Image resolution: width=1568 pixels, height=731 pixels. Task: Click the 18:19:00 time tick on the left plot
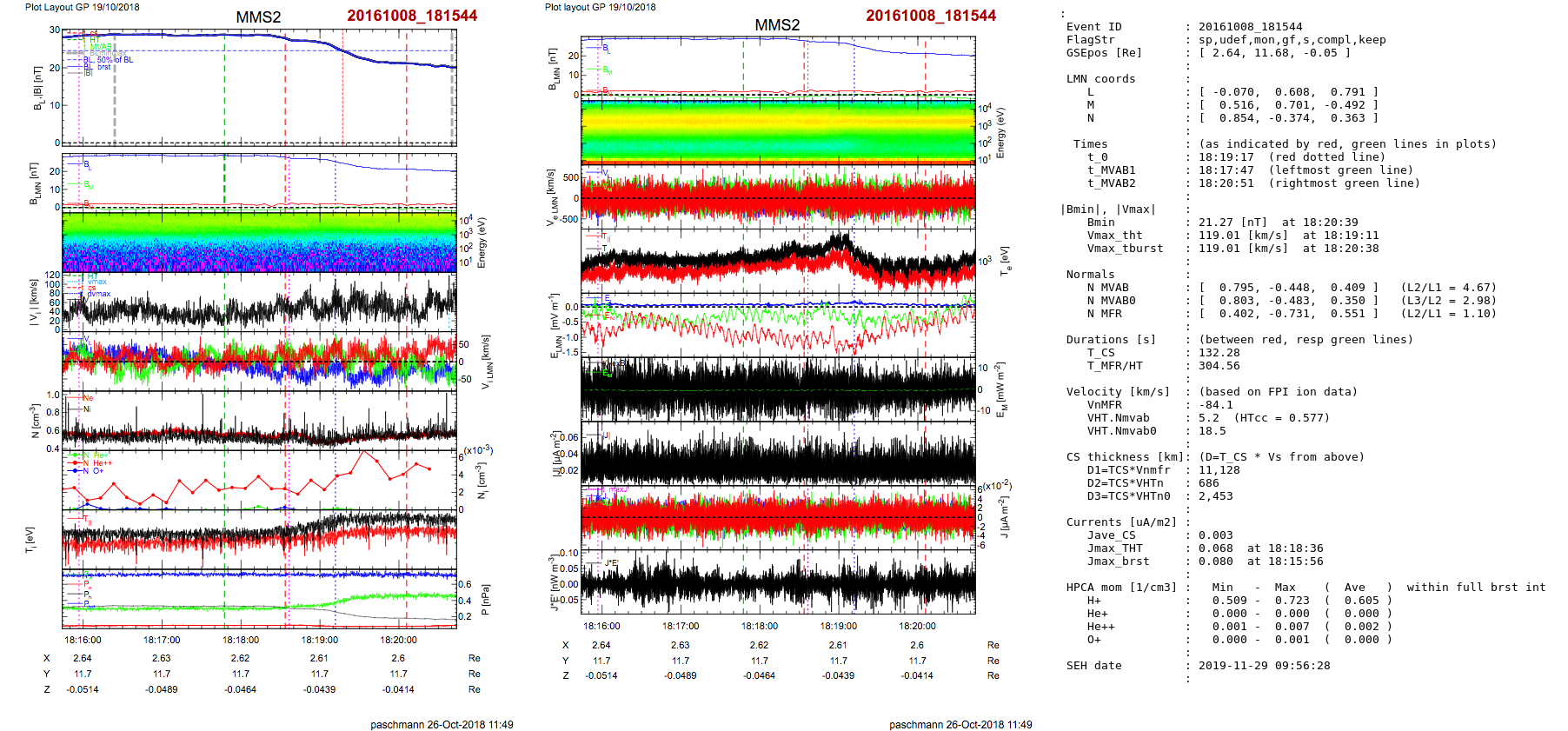pos(320,640)
